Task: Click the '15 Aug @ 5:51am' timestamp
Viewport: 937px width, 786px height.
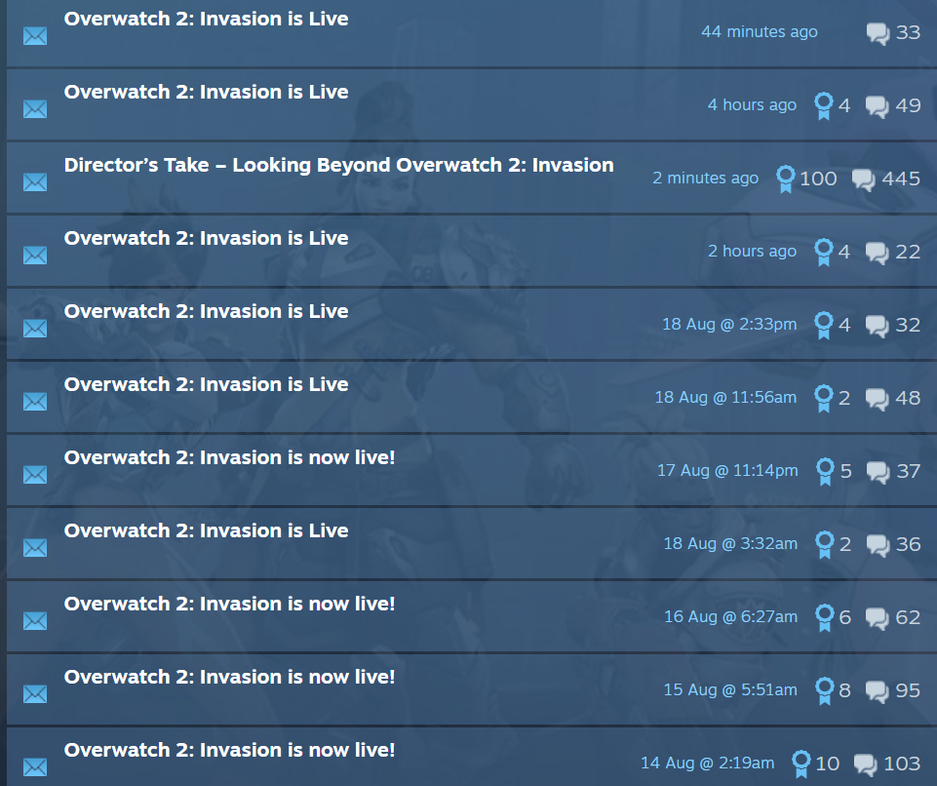Action: (730, 690)
